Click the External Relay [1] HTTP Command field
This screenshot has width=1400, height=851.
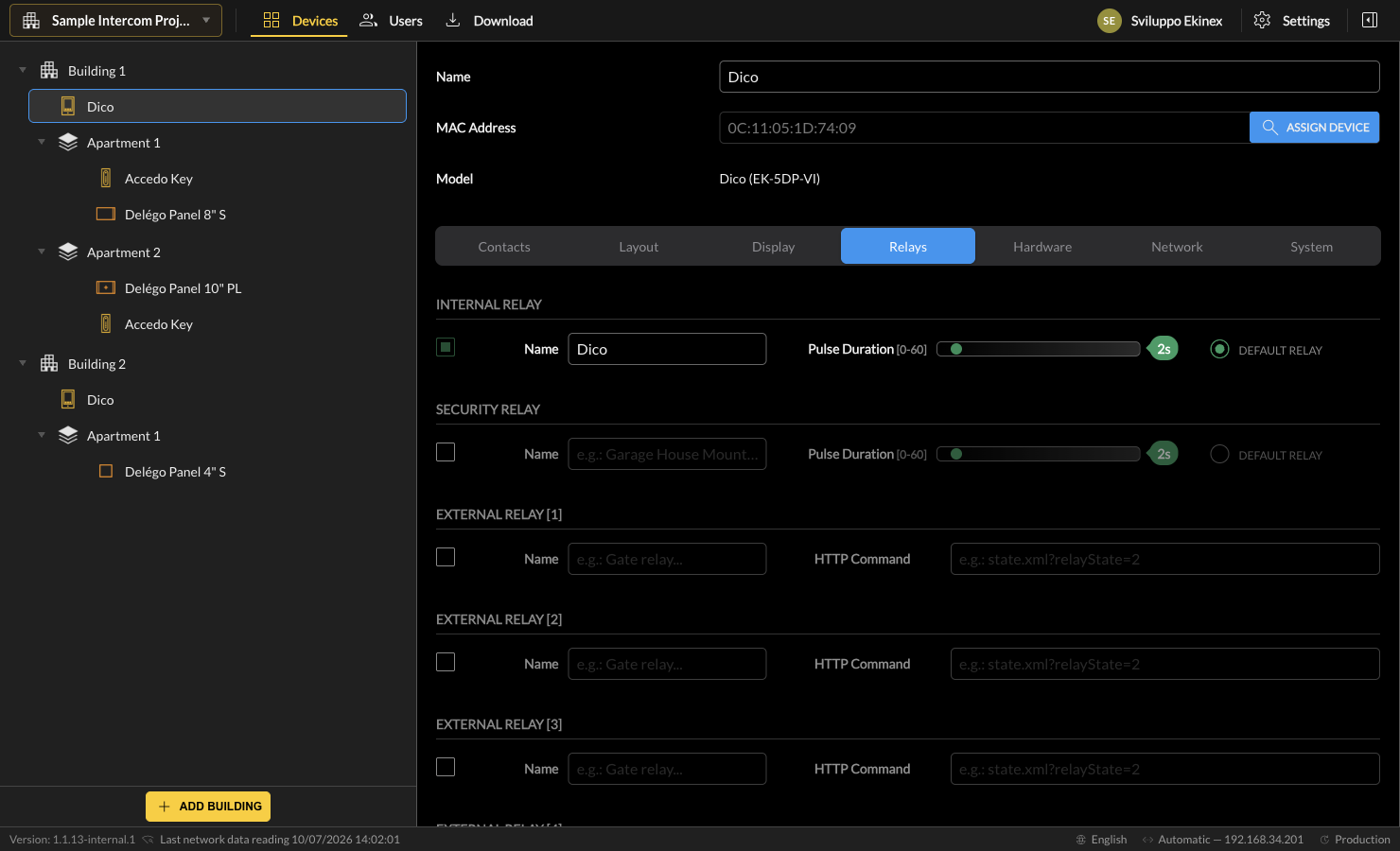(x=1164, y=559)
